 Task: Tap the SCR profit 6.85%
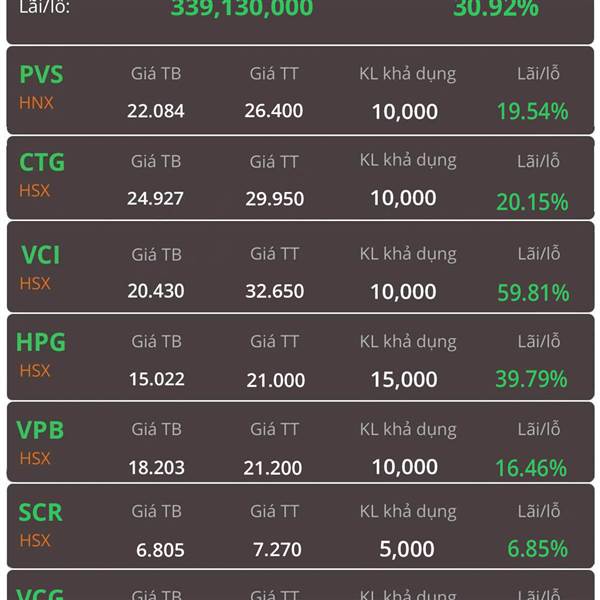(537, 549)
